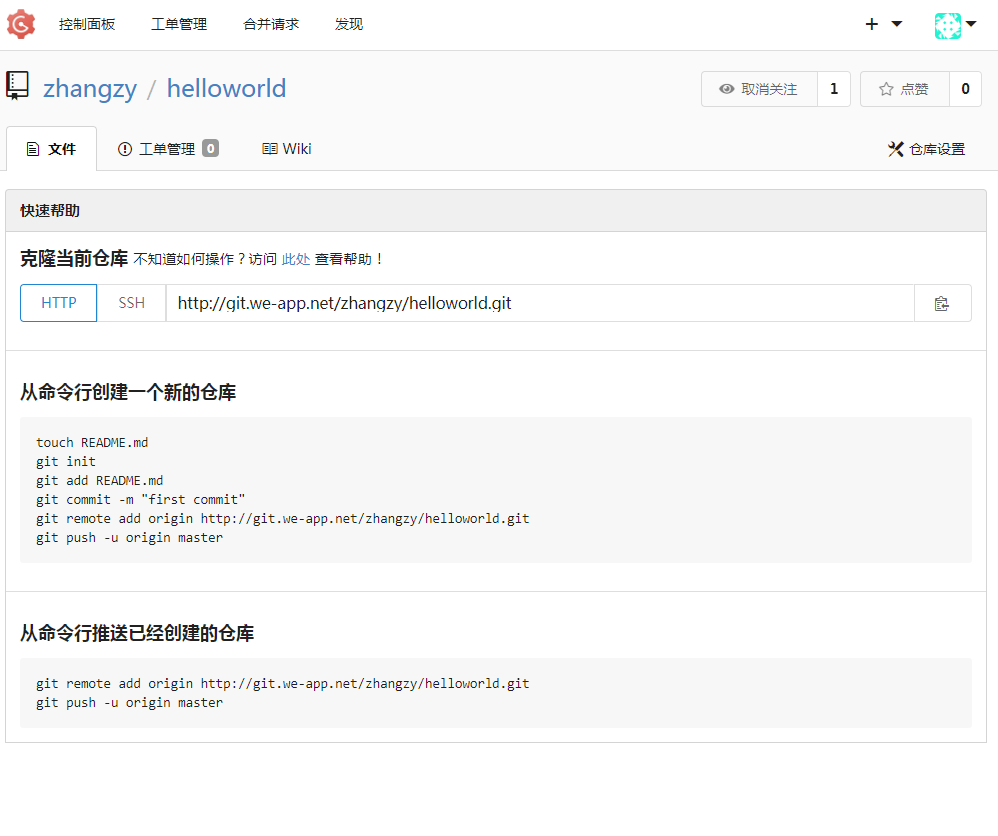Select HTTP clone protocol

click(x=59, y=303)
